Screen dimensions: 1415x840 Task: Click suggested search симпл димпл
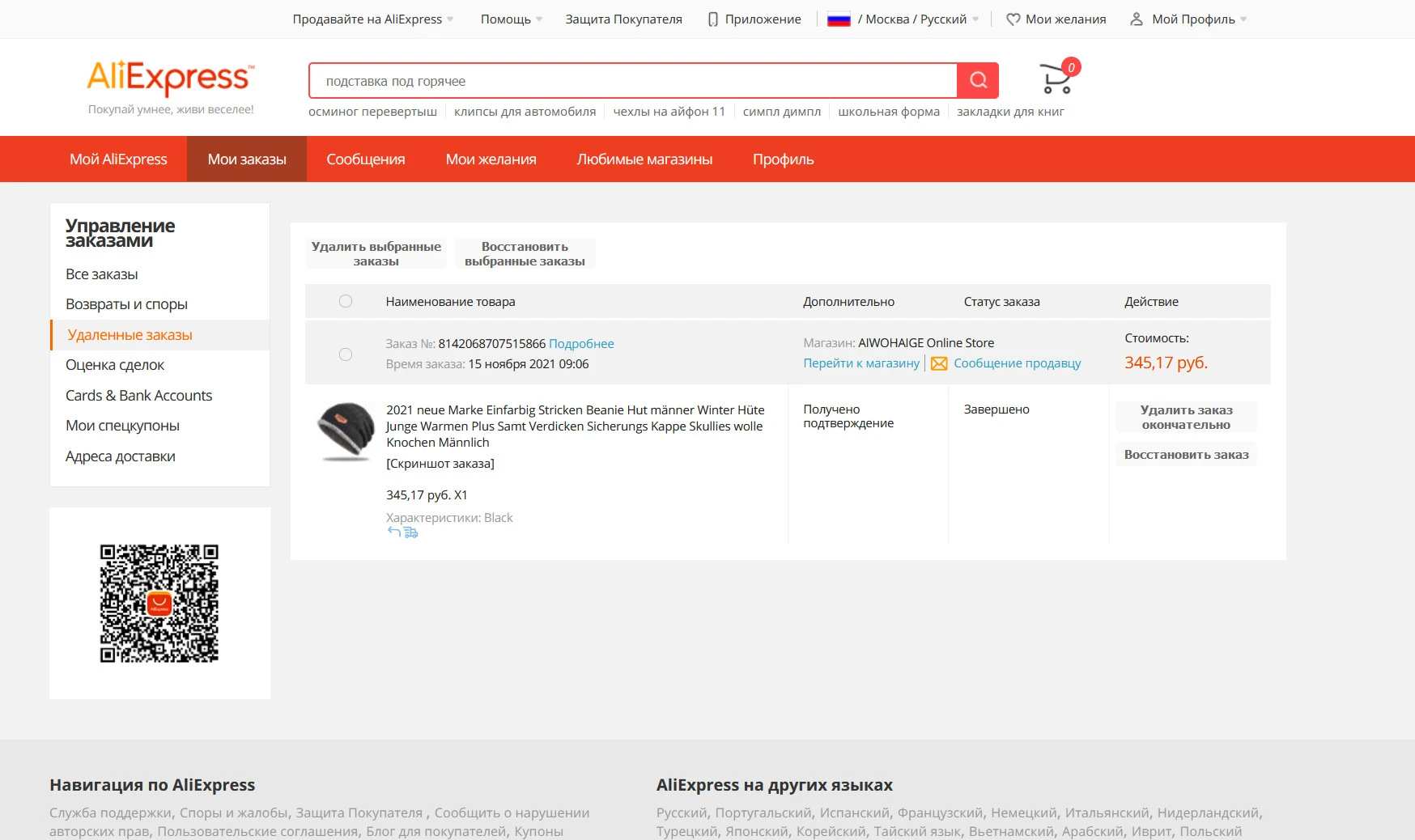point(782,112)
